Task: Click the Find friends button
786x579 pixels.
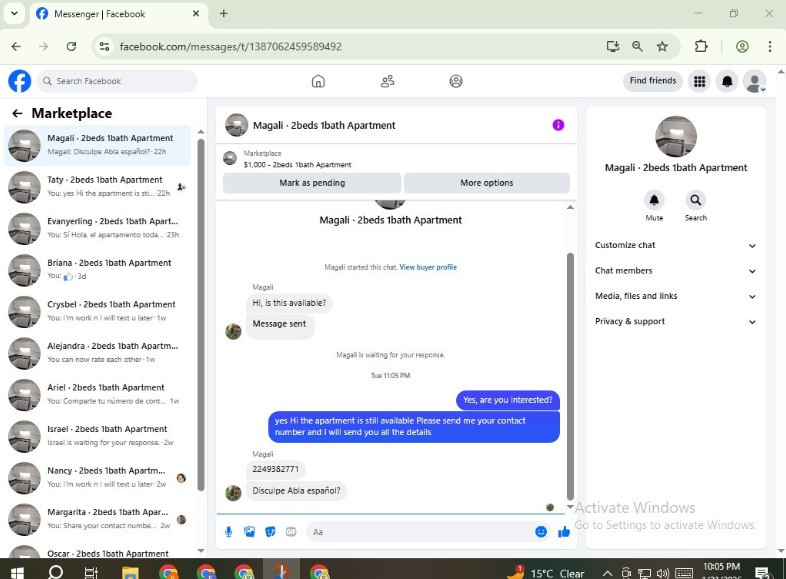Action: click(x=653, y=81)
